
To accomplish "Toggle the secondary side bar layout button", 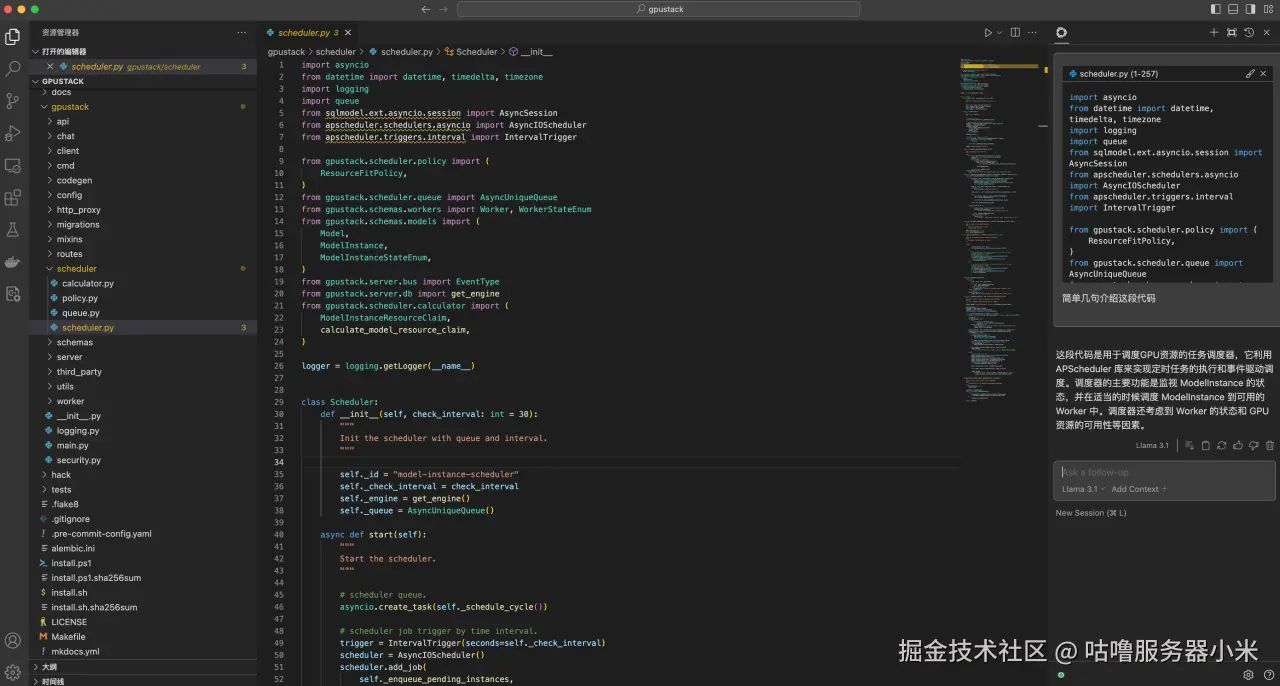I will (x=1251, y=9).
